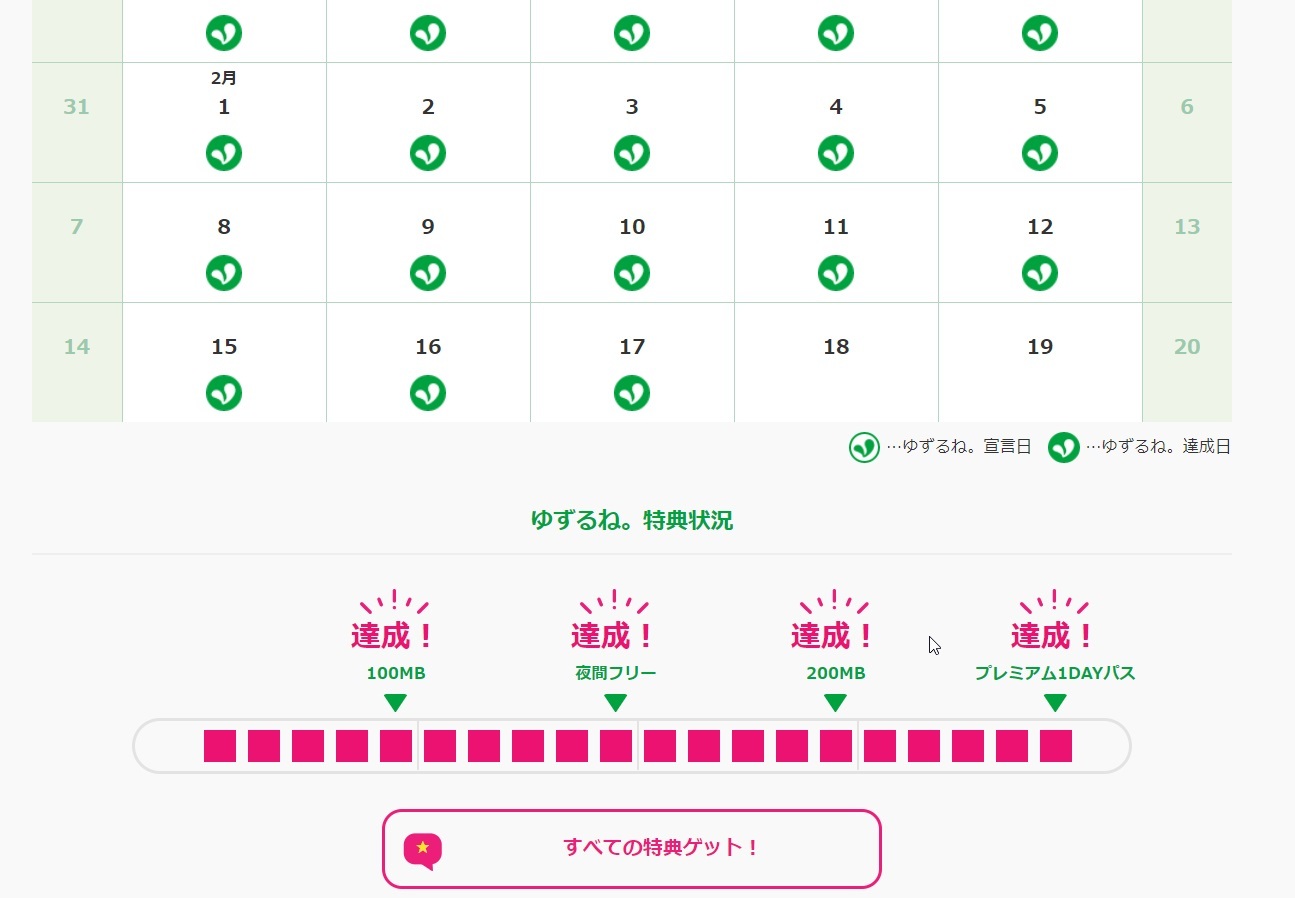Click the ゆずるね。達成日 legend icon
1295x898 pixels.
(x=1064, y=447)
